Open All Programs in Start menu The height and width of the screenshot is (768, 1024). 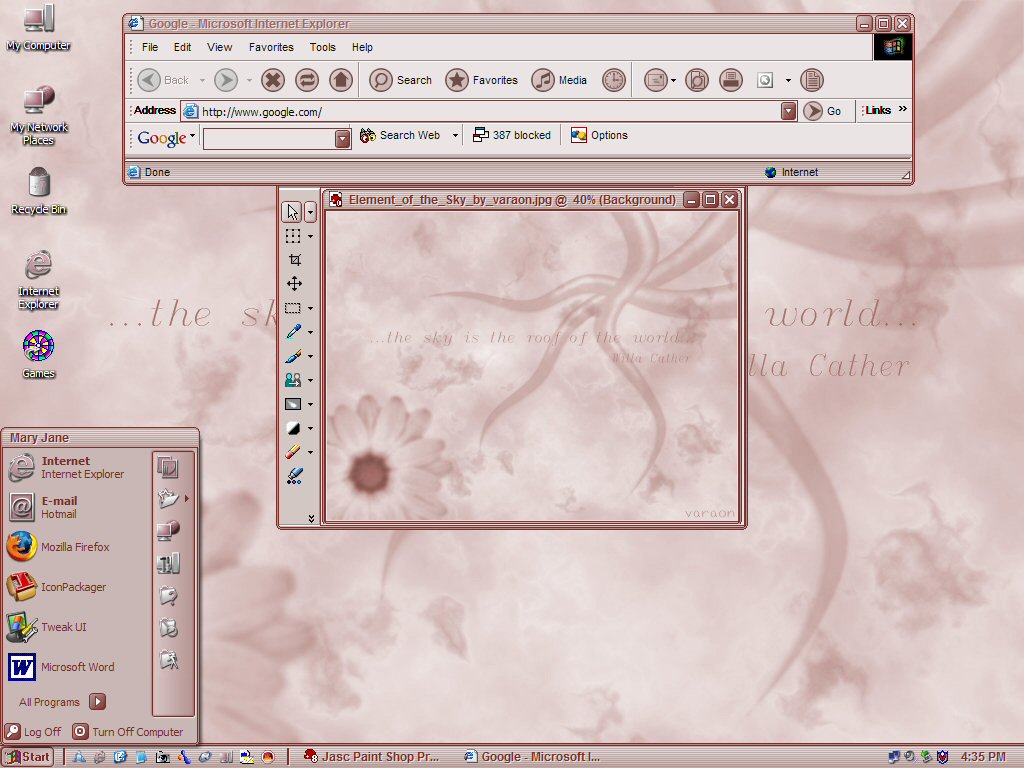point(61,702)
